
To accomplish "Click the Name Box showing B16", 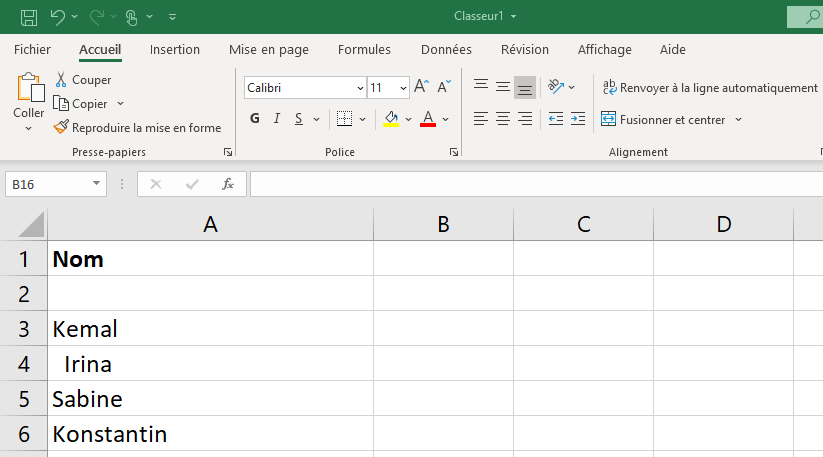I will click(x=48, y=184).
